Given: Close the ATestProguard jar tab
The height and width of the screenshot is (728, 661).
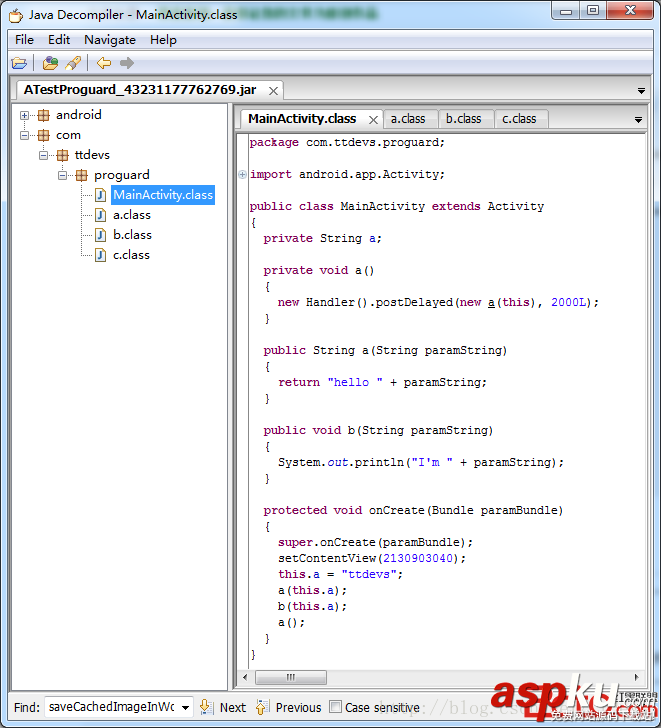Looking at the screenshot, I should tap(273, 90).
